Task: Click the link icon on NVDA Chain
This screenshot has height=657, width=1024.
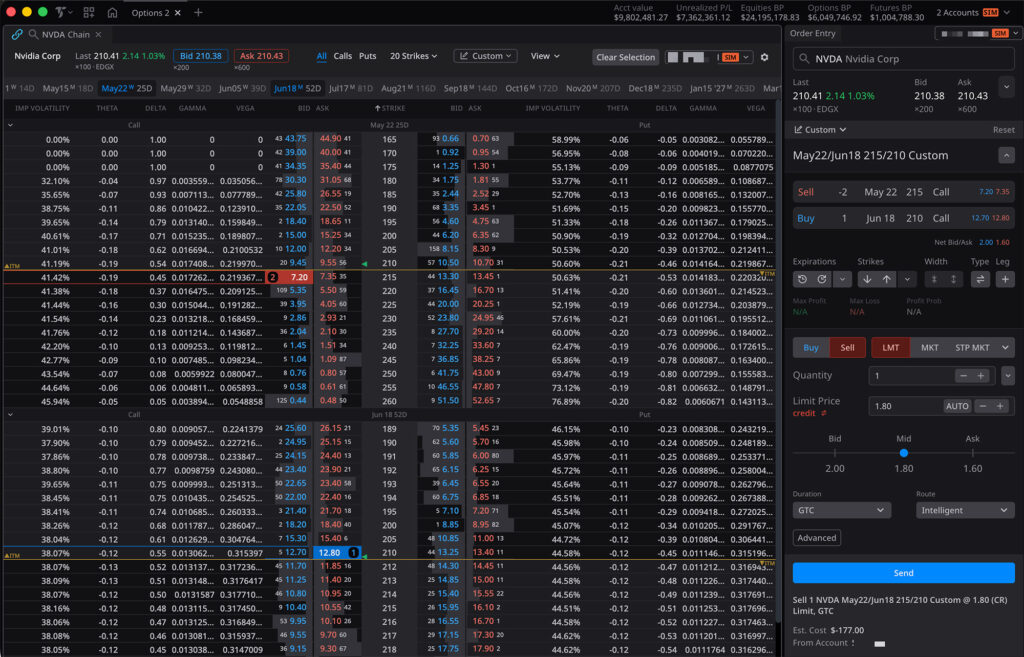Action: click(x=16, y=34)
